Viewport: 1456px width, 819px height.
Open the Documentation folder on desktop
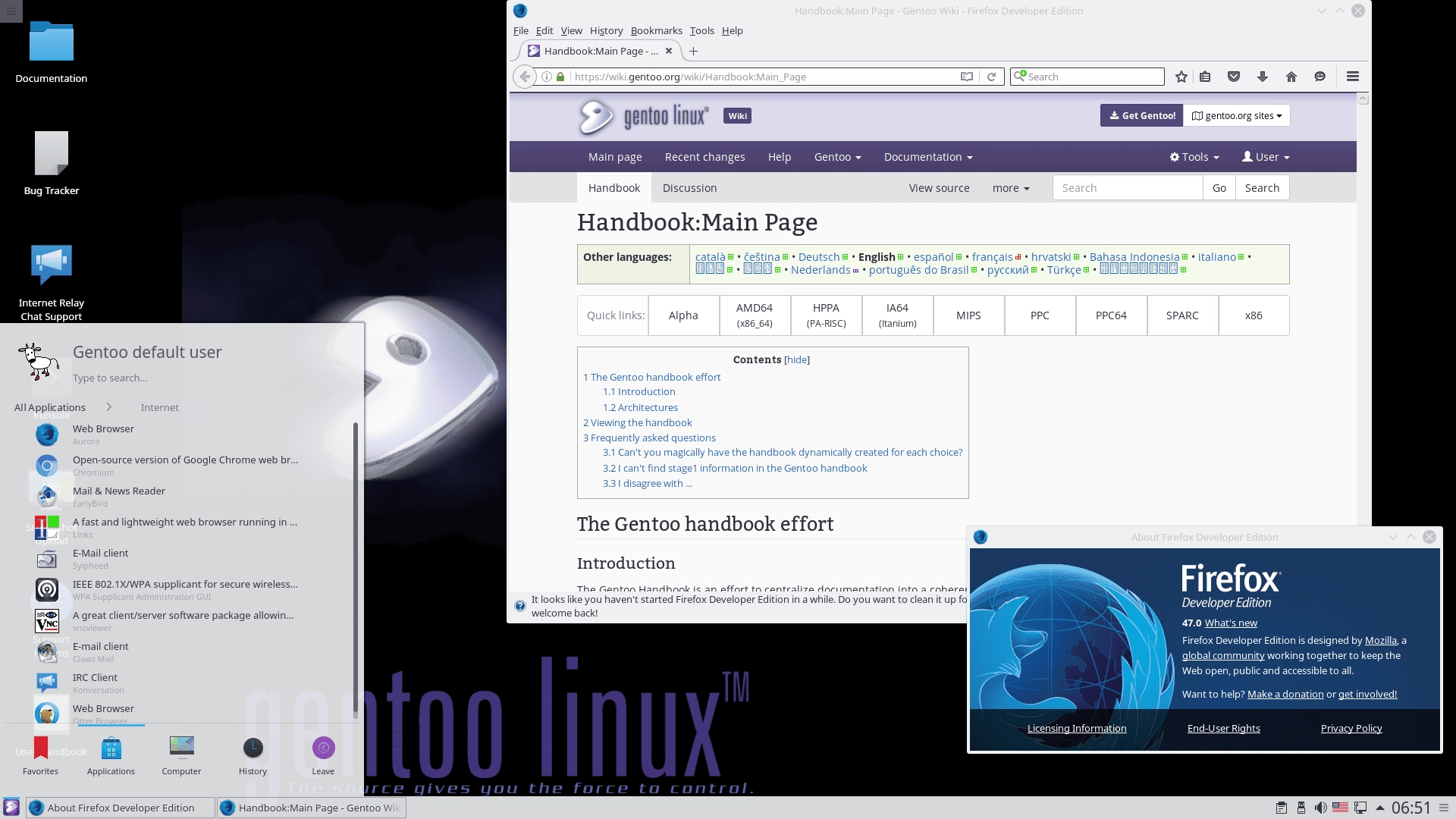52,52
